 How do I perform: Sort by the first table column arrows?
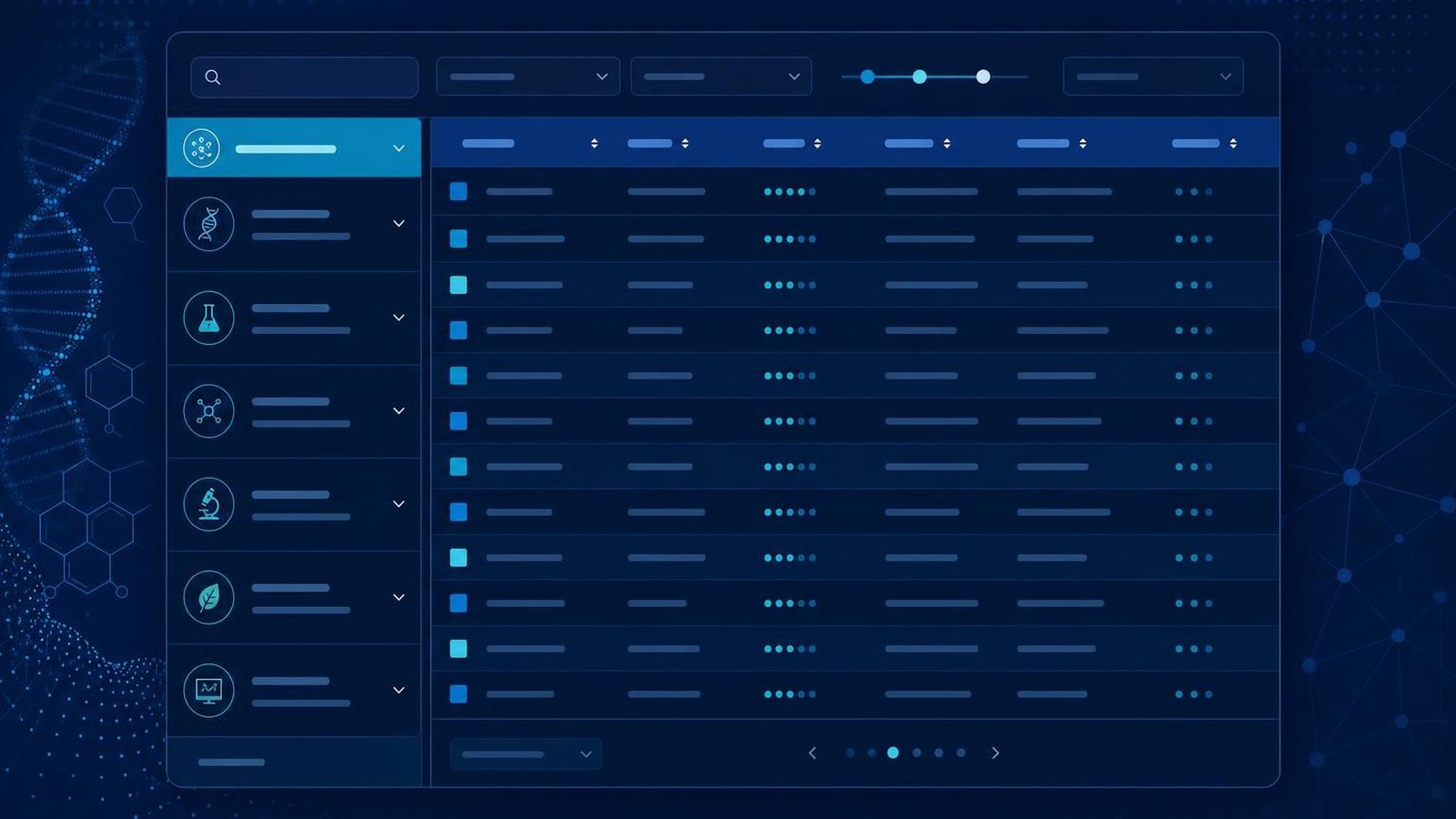[x=594, y=143]
